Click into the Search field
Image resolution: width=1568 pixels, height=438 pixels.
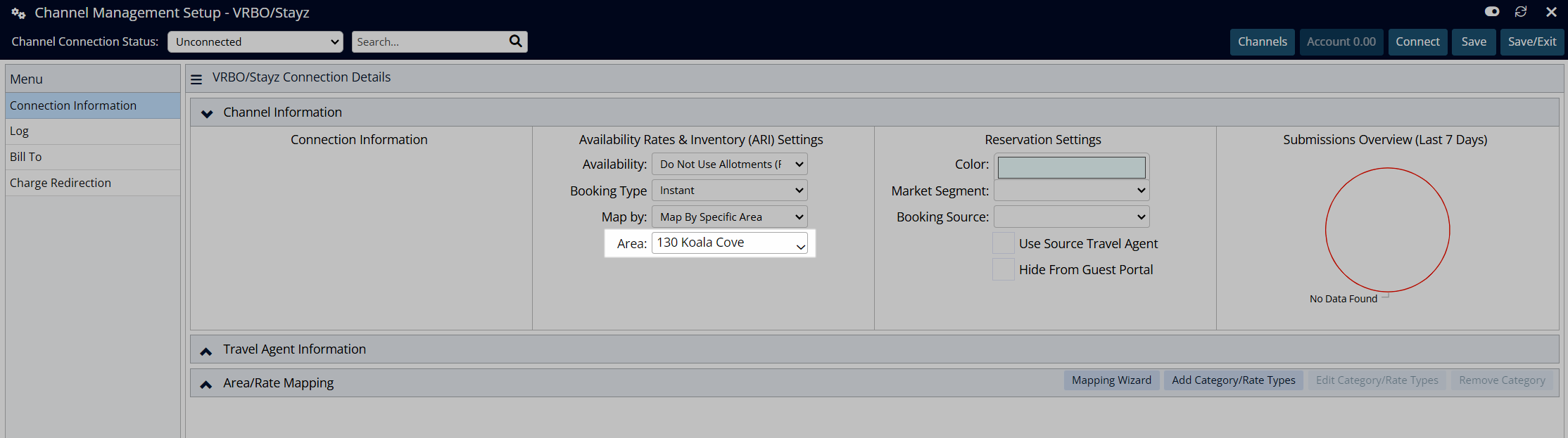pos(429,41)
